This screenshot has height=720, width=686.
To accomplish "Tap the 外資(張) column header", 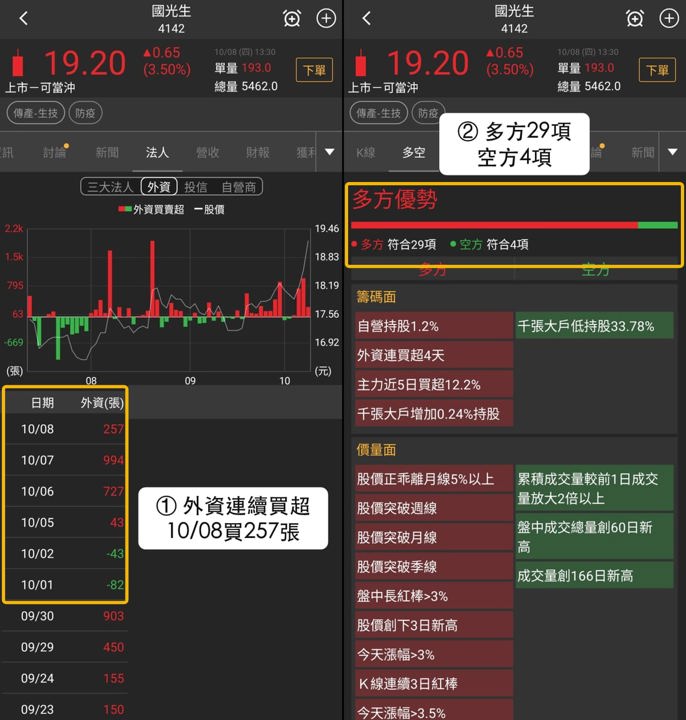I will [x=102, y=403].
